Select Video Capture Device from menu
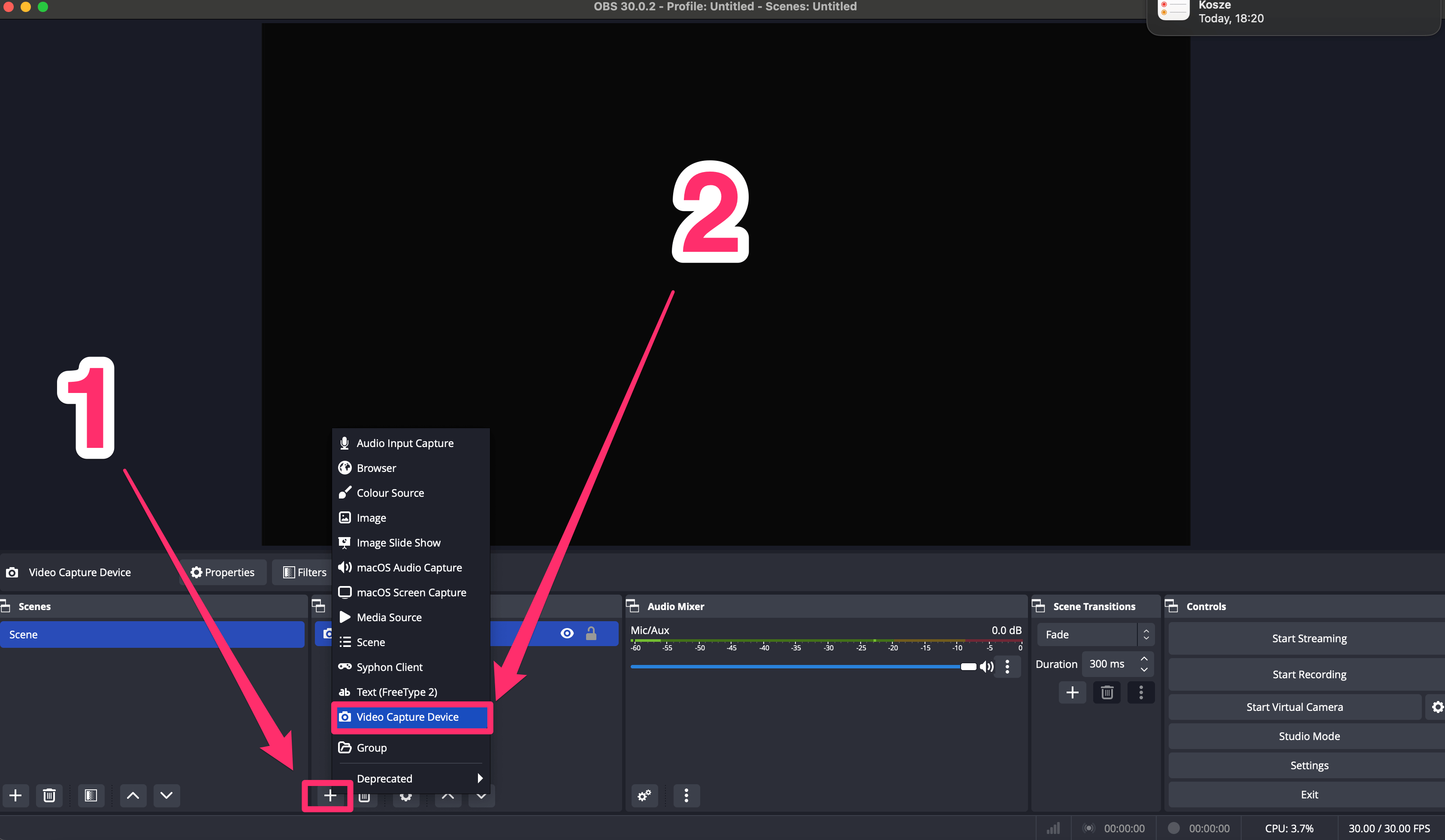The width and height of the screenshot is (1445, 840). click(407, 717)
